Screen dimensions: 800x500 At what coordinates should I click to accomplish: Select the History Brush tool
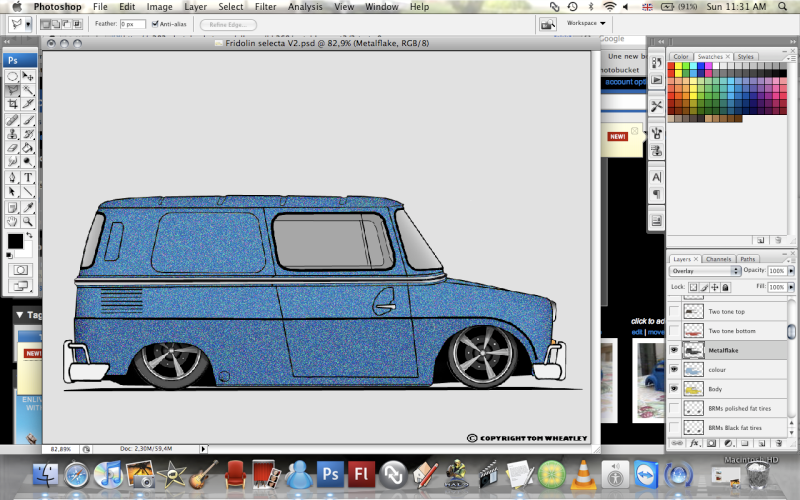point(28,134)
